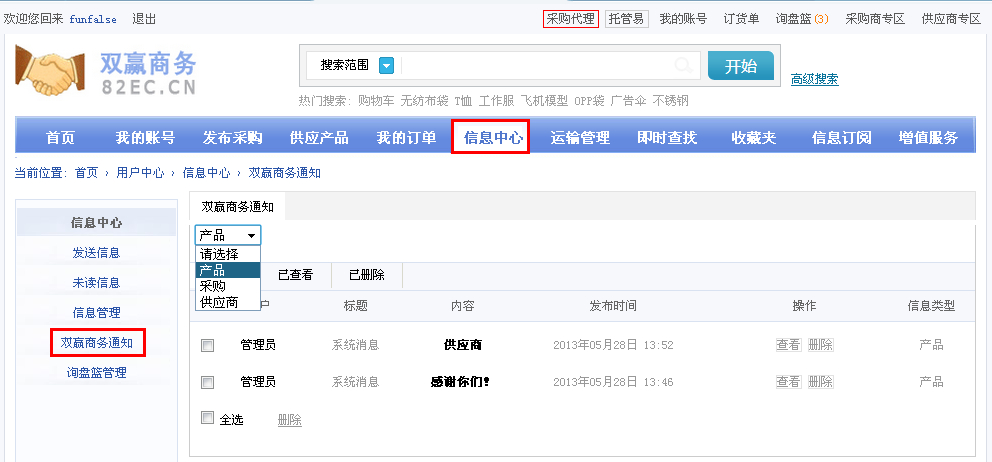Tick checkbox for the 感谢你们! message row
This screenshot has height=462, width=992.
pos(208,382)
